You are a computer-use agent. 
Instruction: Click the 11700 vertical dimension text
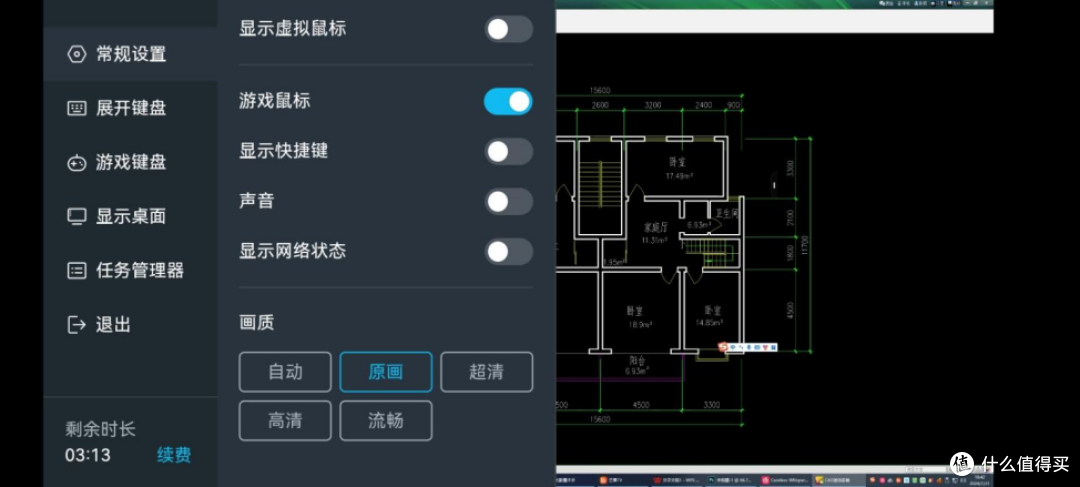[804, 245]
